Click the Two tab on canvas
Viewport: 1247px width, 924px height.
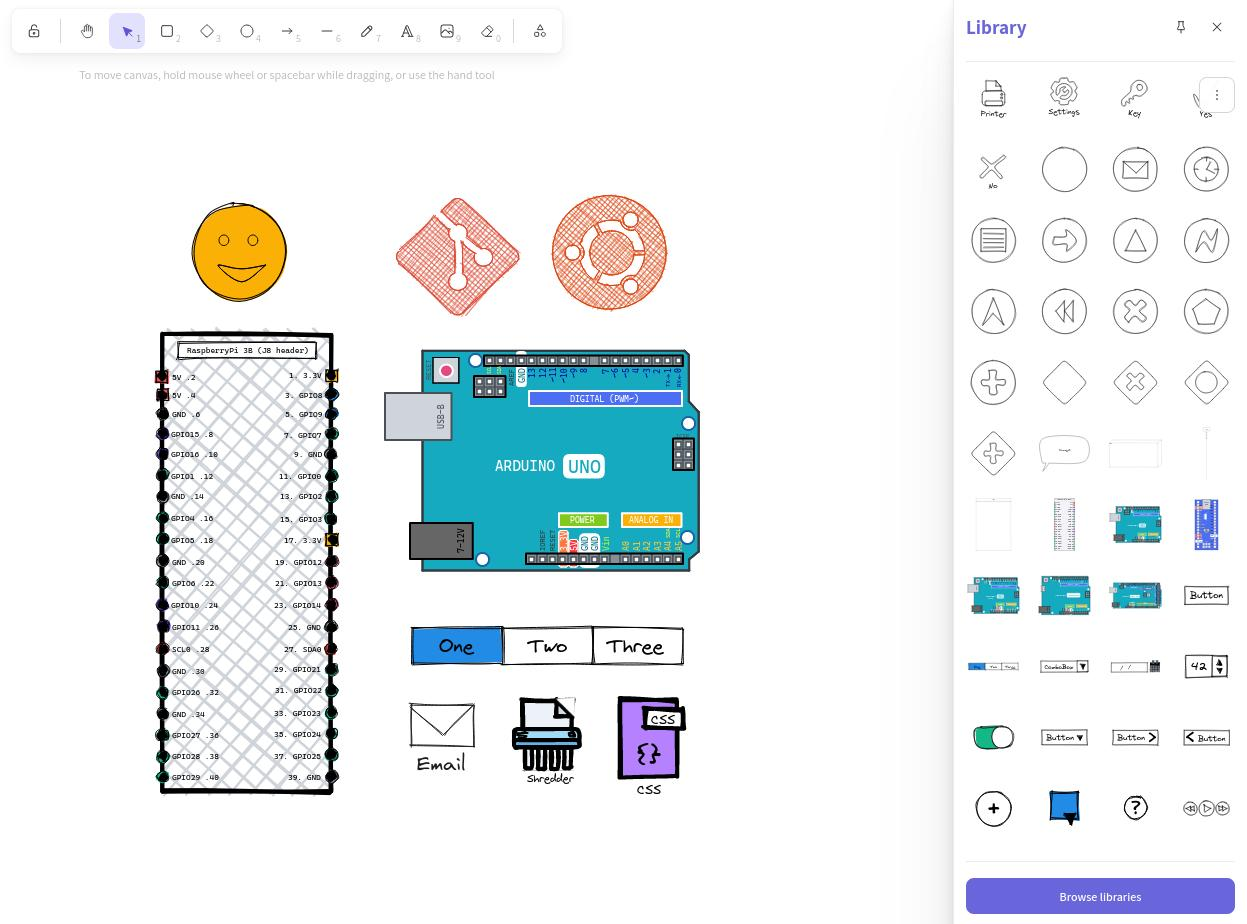click(x=548, y=646)
